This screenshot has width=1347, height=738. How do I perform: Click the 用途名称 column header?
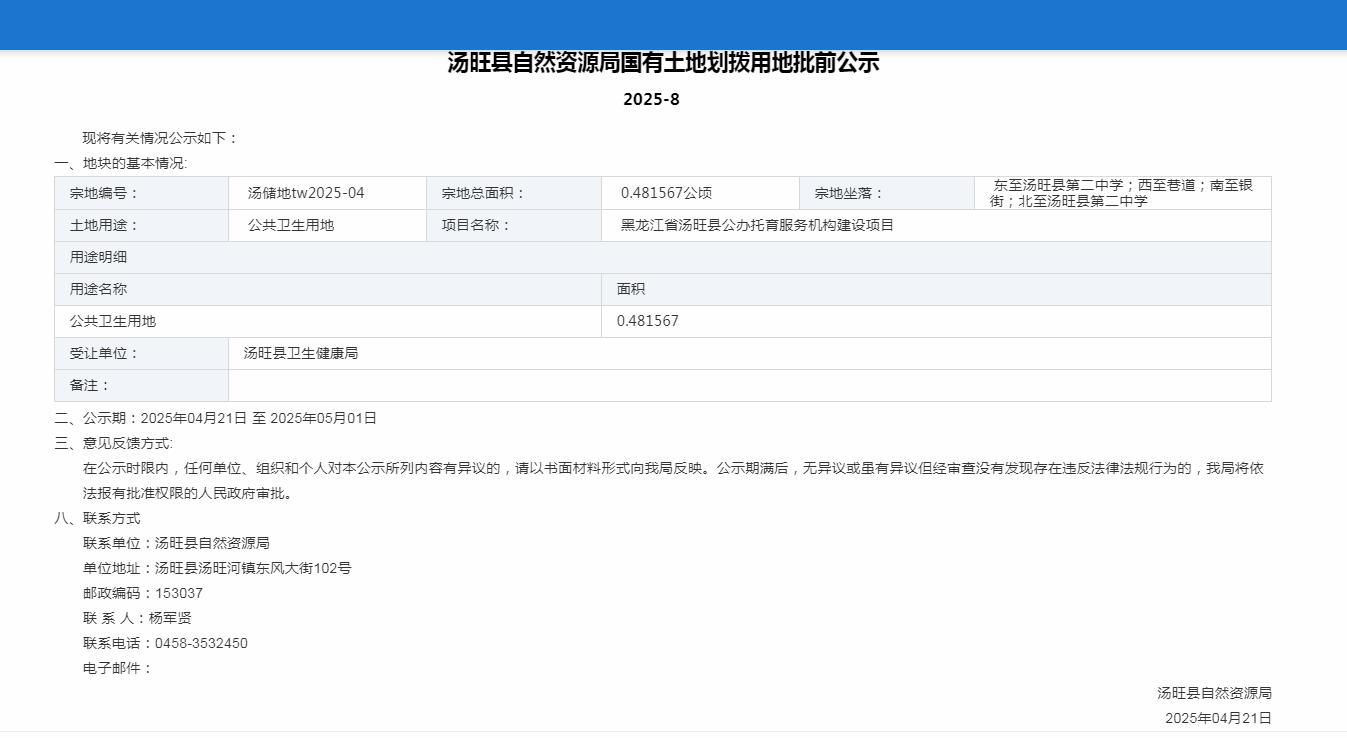328,289
